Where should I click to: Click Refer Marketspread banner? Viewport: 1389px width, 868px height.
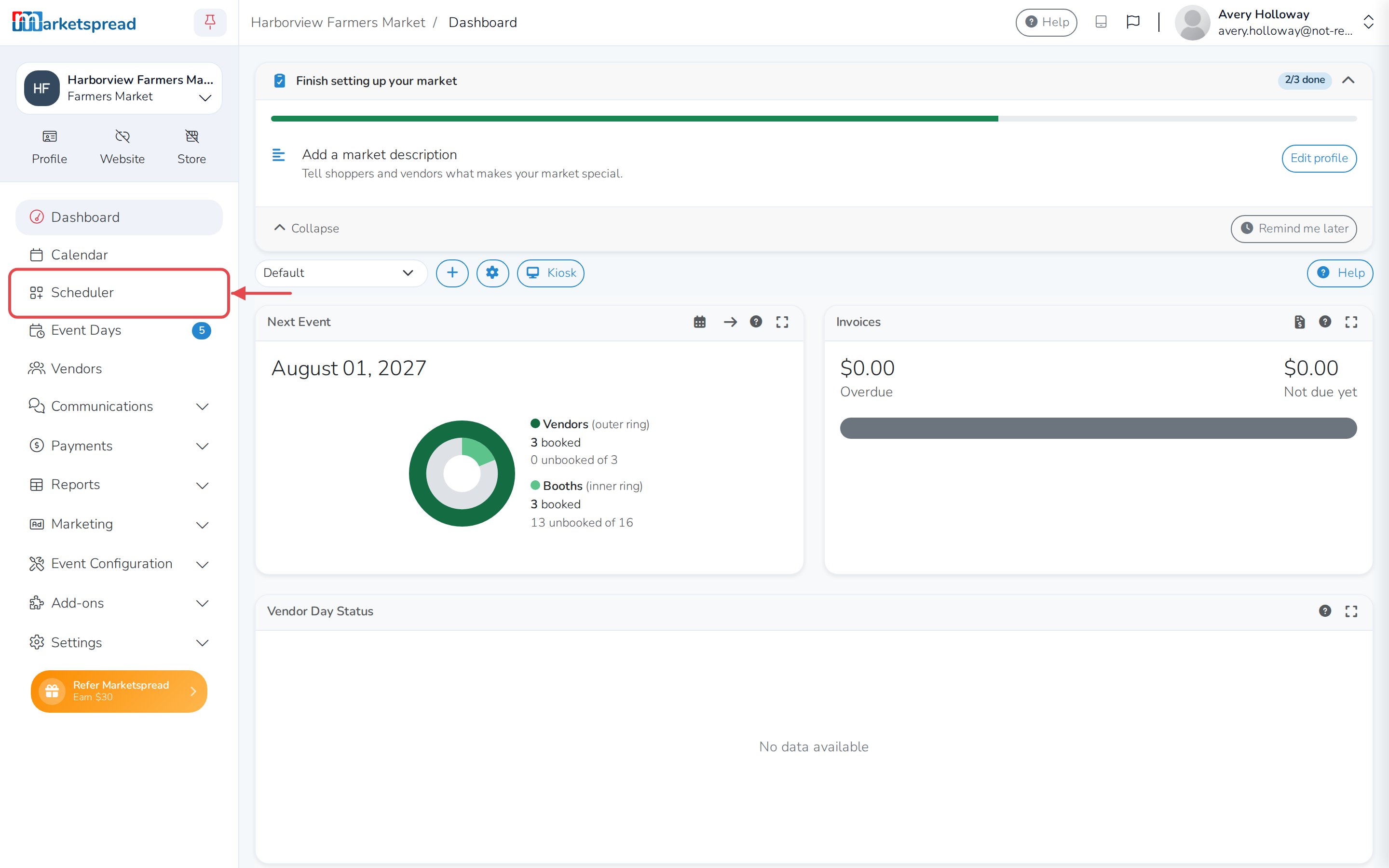click(119, 691)
